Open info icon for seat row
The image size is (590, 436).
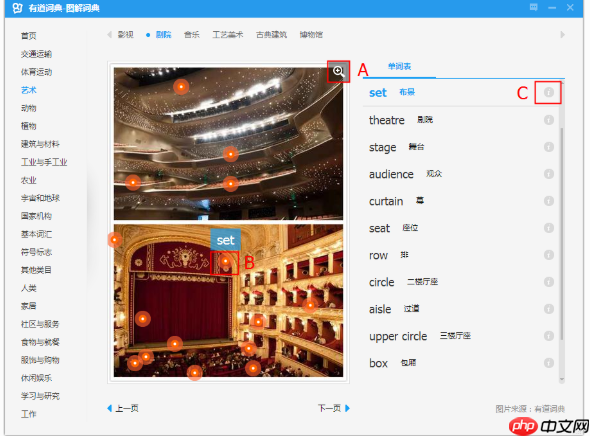click(549, 228)
